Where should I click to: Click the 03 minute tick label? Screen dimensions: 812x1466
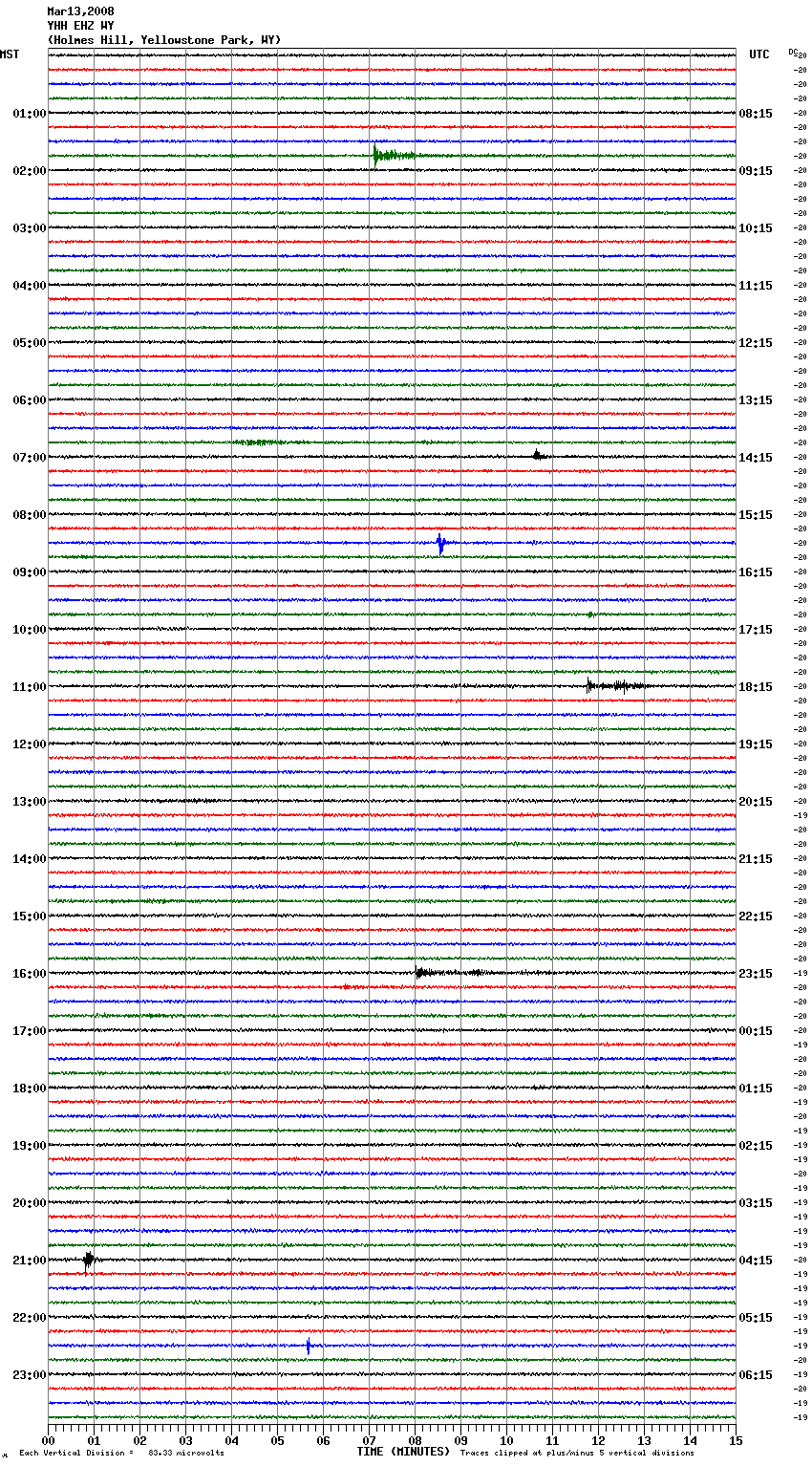185,1440
